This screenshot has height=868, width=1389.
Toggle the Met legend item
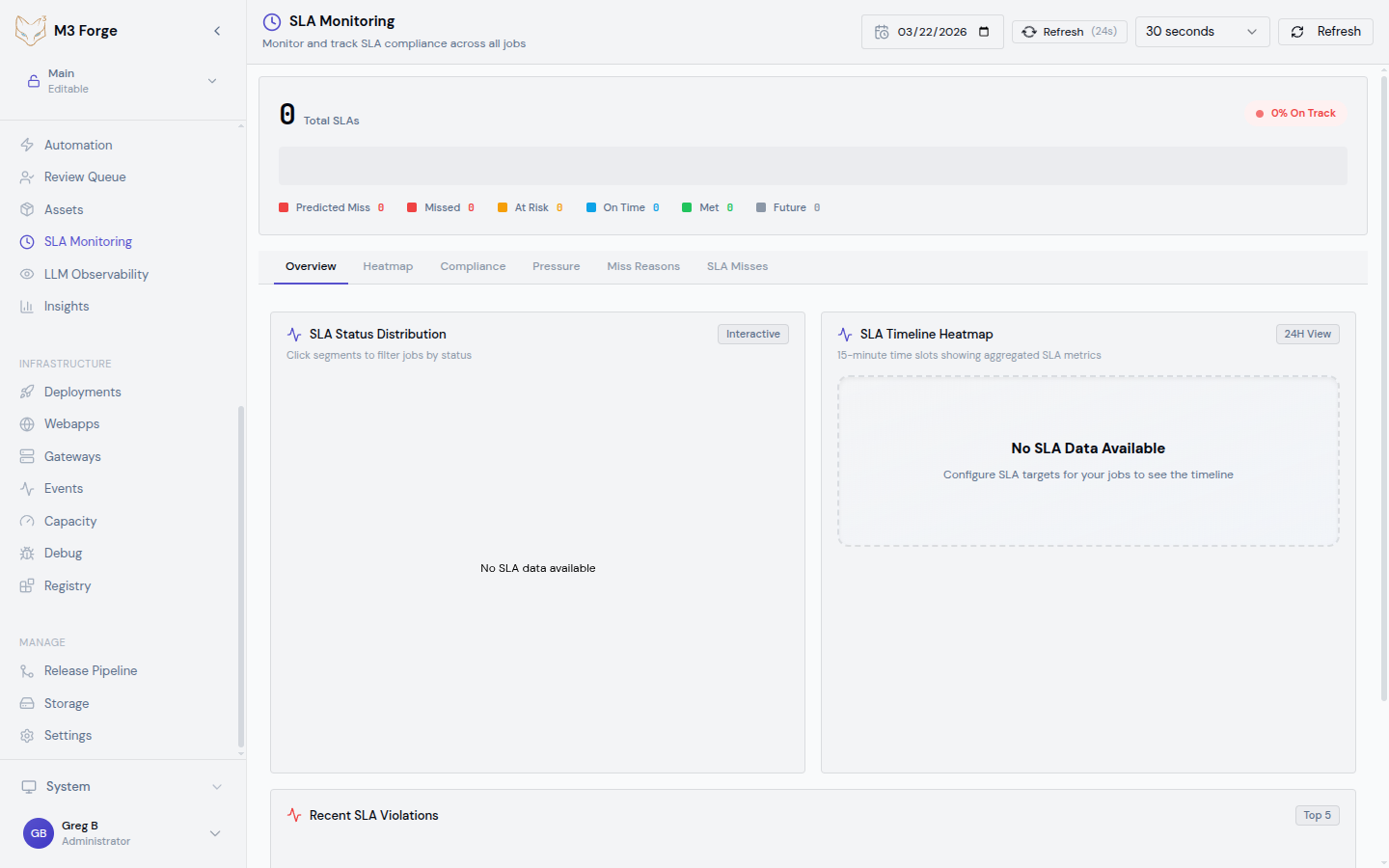pyautogui.click(x=707, y=206)
